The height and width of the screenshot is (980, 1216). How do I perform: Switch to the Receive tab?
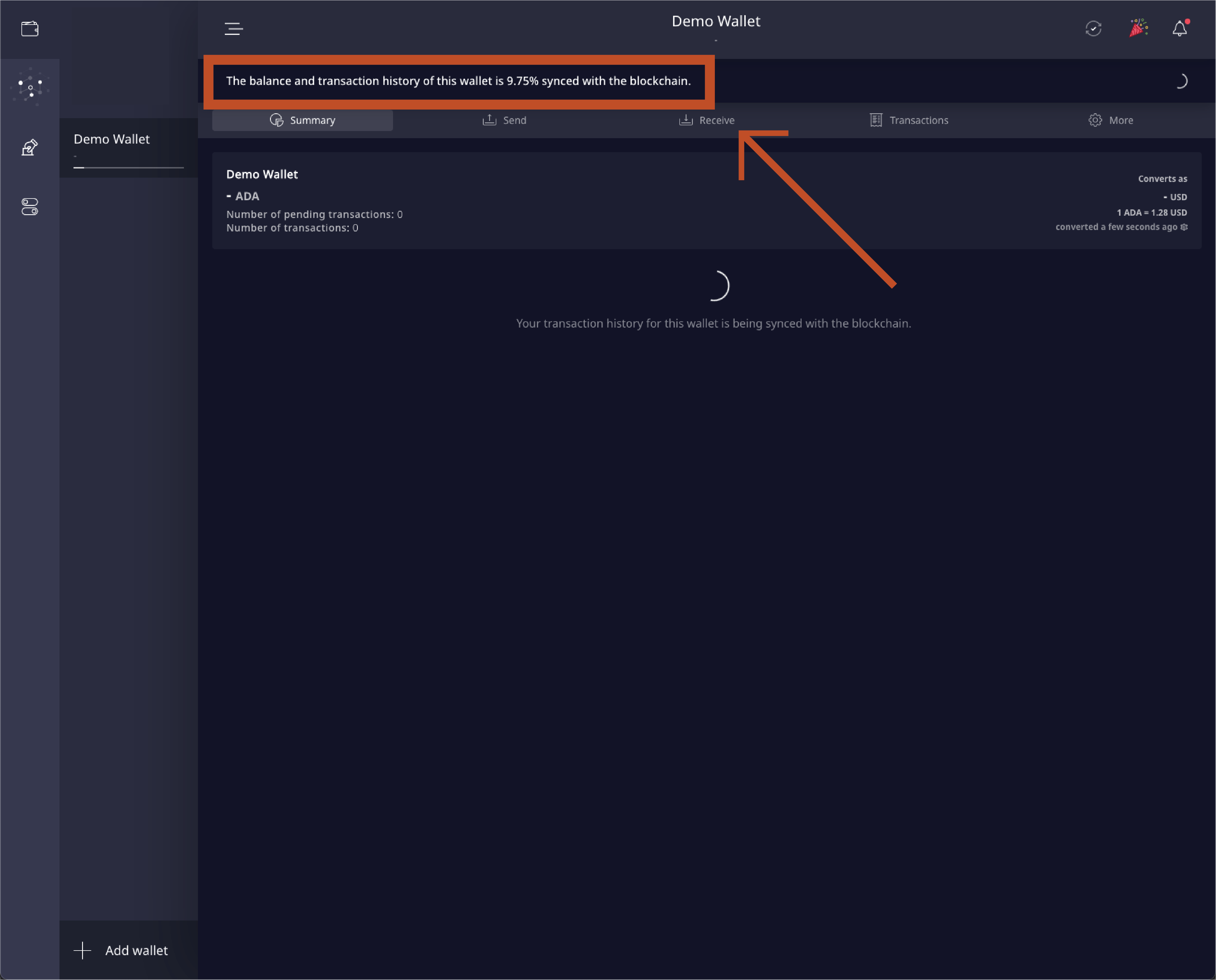click(x=706, y=120)
